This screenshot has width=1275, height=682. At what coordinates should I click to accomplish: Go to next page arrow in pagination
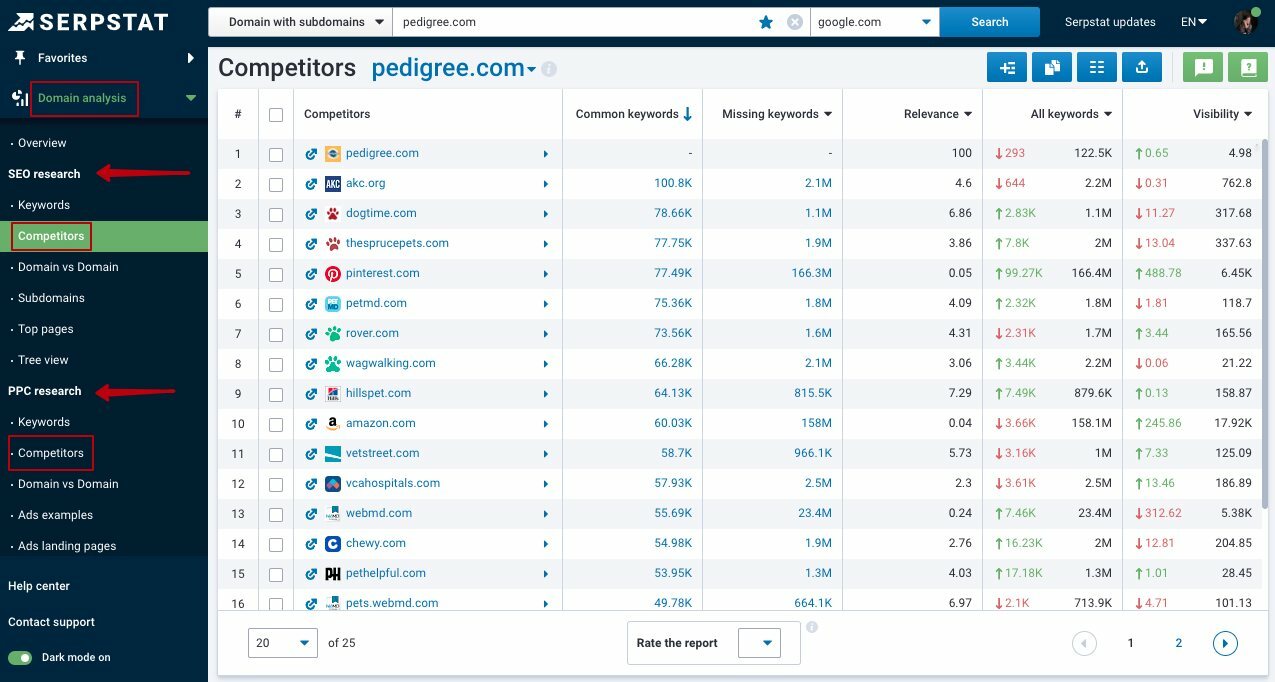(1225, 643)
